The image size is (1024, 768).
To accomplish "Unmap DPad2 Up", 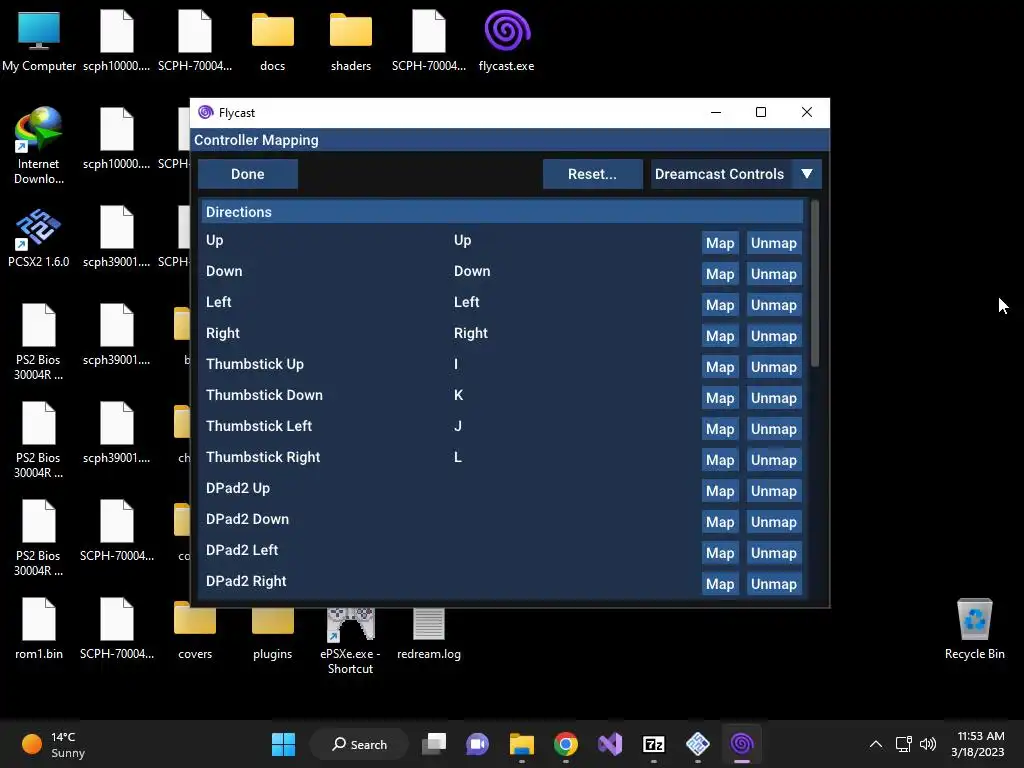I will 773,491.
